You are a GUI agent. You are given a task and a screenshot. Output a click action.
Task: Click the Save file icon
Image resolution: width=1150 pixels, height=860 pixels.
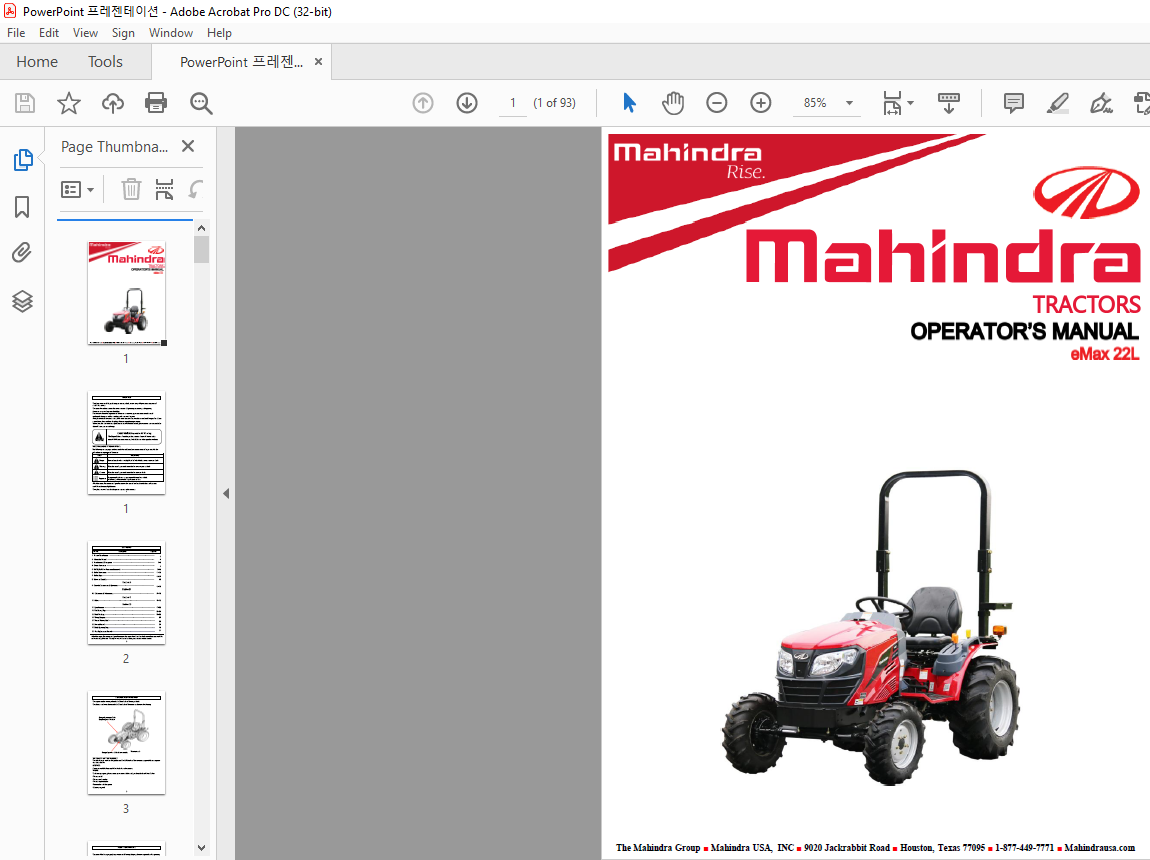pos(25,103)
